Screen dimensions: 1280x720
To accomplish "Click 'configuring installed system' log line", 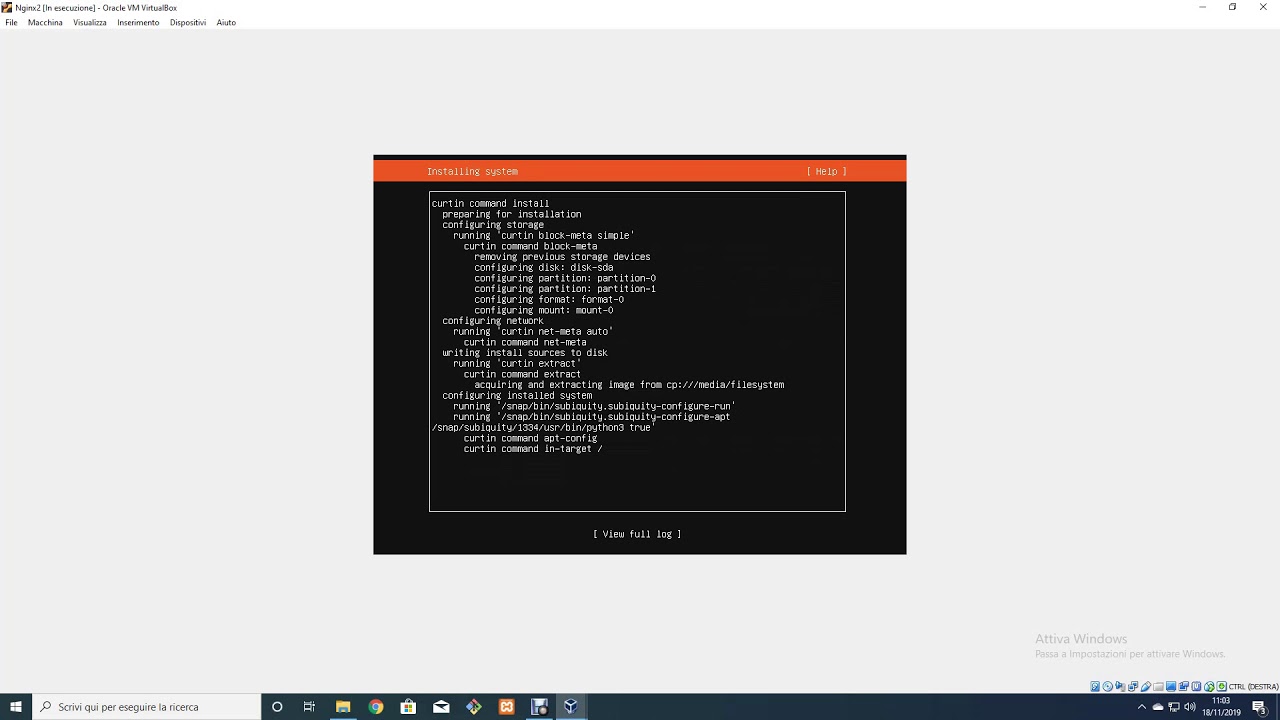I will point(517,395).
